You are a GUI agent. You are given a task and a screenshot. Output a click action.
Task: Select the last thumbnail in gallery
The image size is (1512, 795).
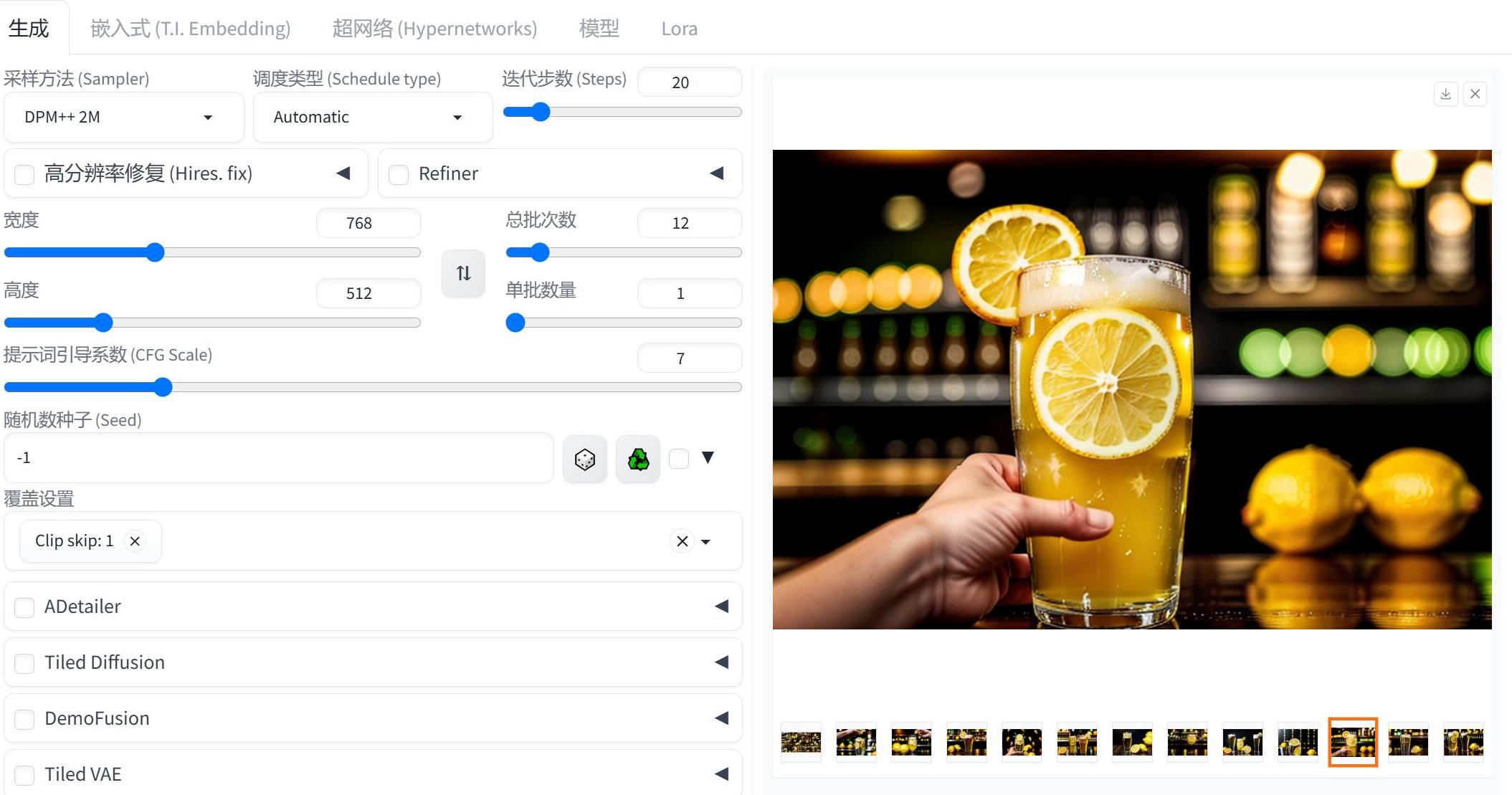click(1463, 742)
